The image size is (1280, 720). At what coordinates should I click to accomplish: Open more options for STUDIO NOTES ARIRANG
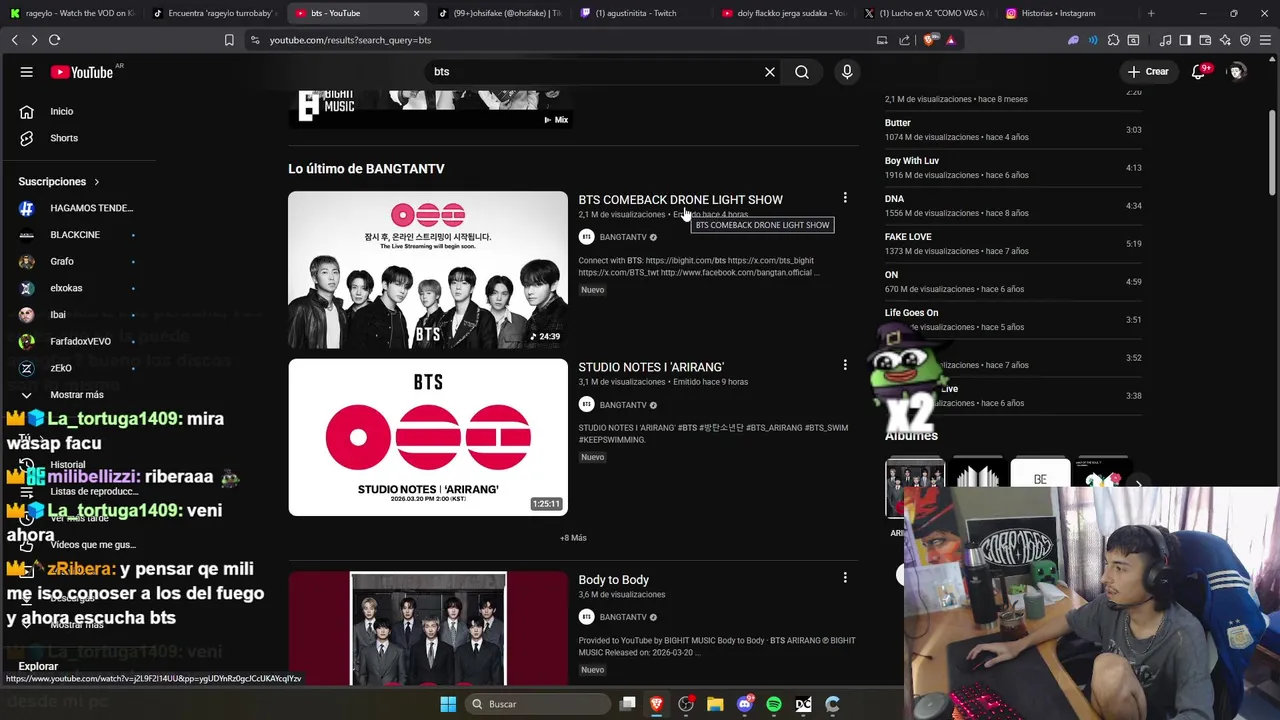[845, 365]
